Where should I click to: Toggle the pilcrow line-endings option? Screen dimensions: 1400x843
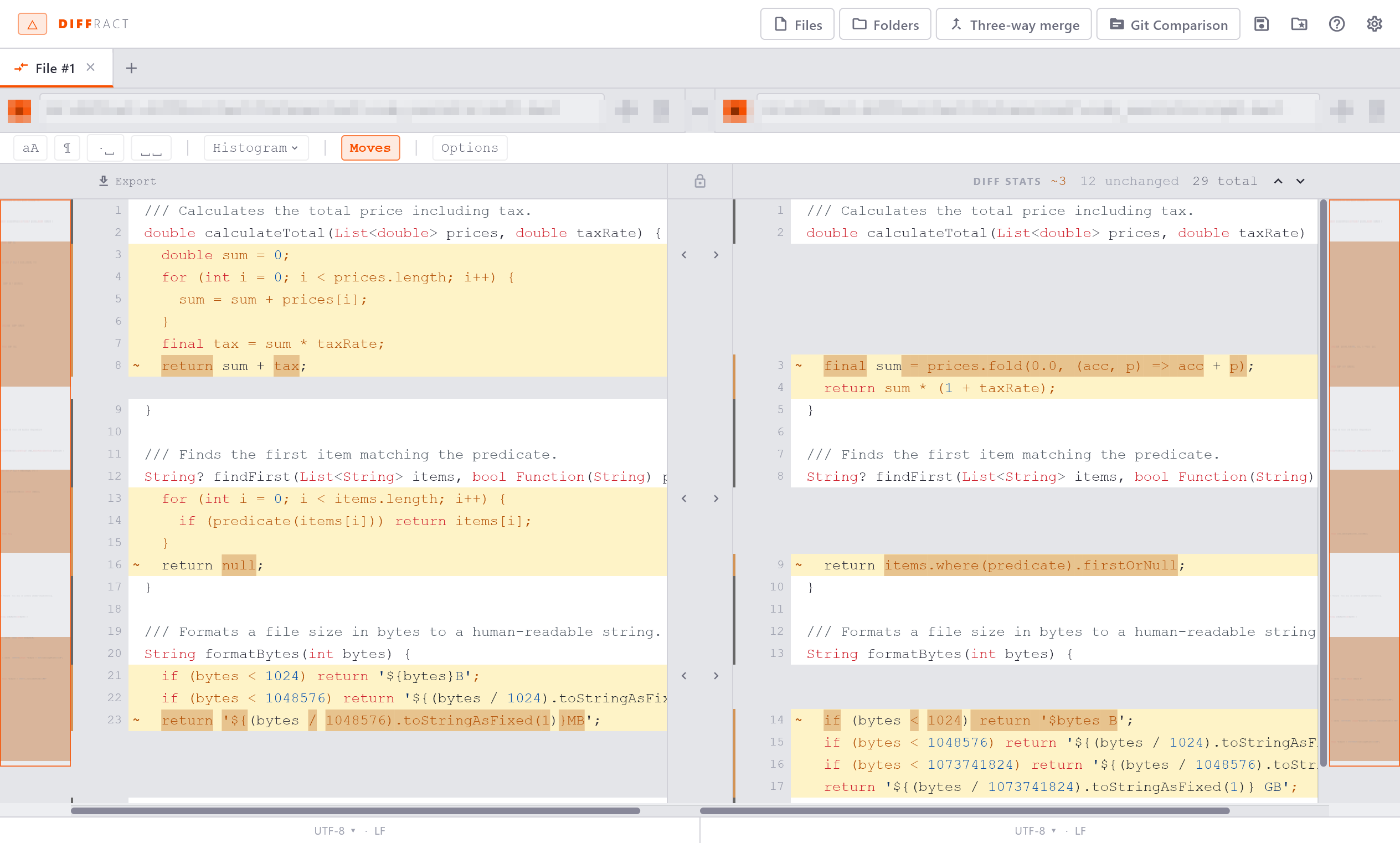pyautogui.click(x=67, y=148)
